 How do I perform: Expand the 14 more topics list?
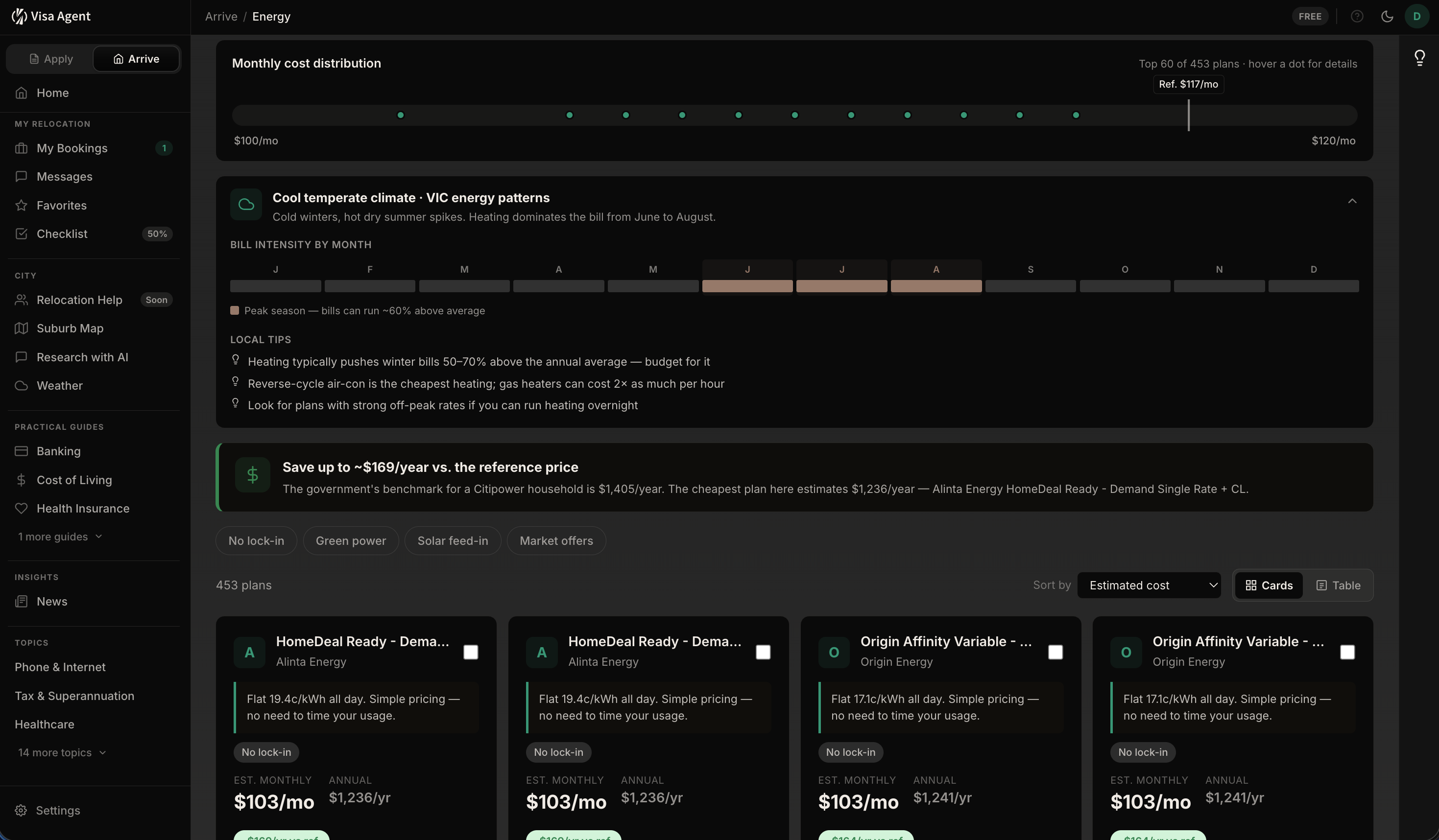pyautogui.click(x=61, y=752)
